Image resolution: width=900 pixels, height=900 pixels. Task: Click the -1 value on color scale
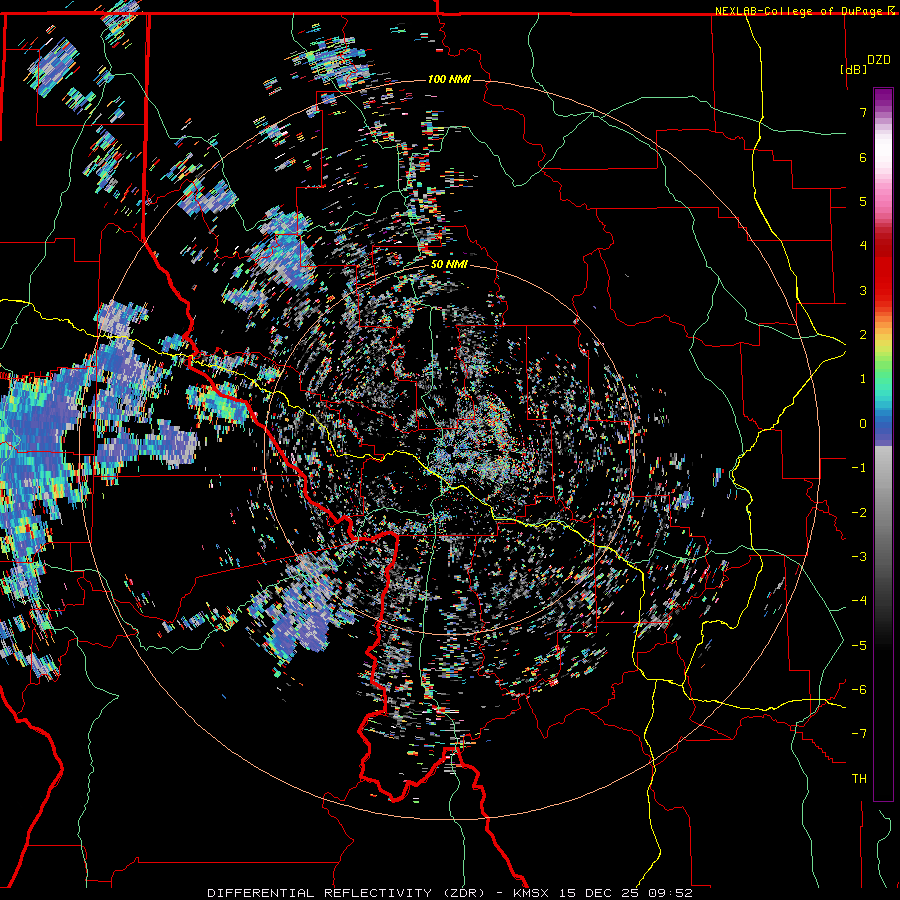tap(859, 468)
